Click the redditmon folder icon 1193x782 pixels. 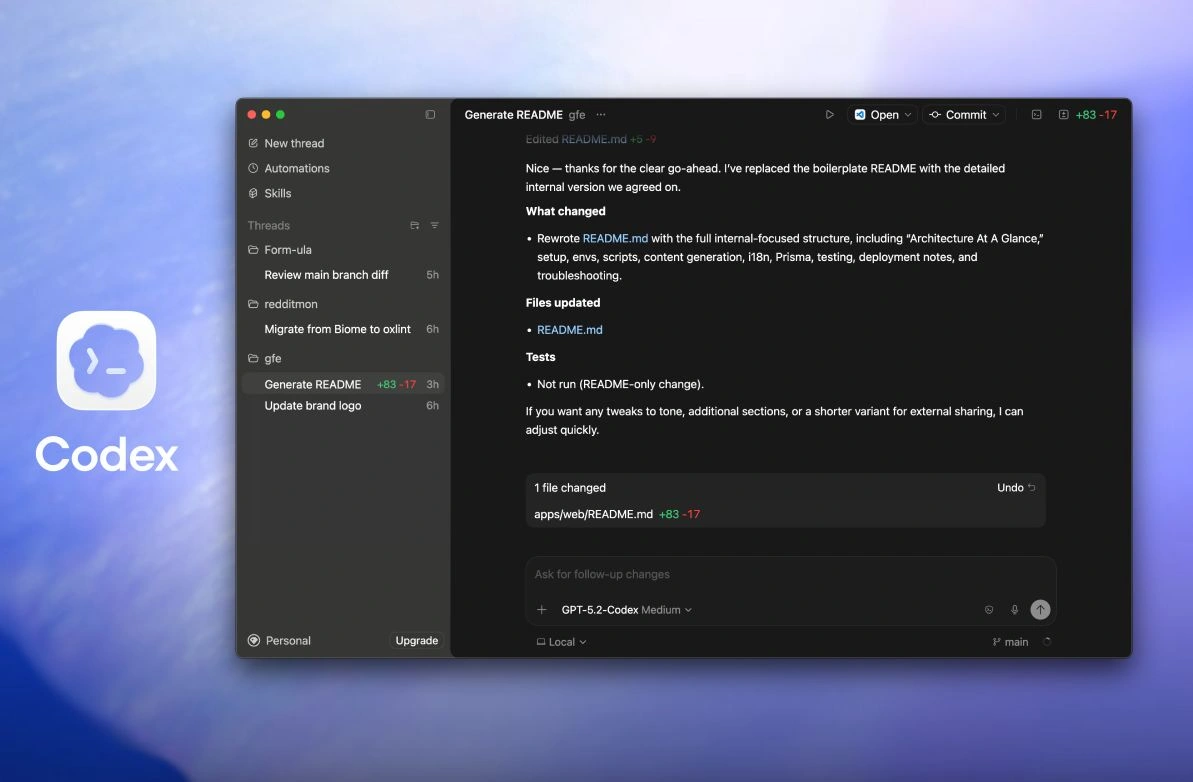[253, 304]
